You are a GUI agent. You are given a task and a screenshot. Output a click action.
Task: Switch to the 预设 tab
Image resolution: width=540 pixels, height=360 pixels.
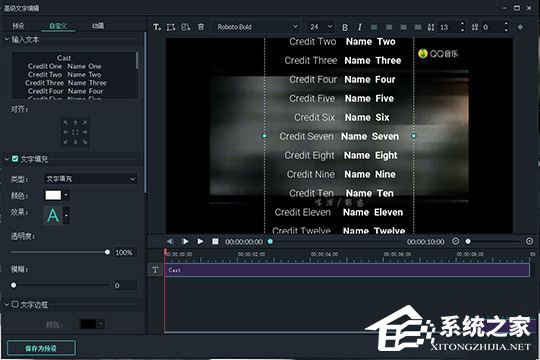point(18,26)
